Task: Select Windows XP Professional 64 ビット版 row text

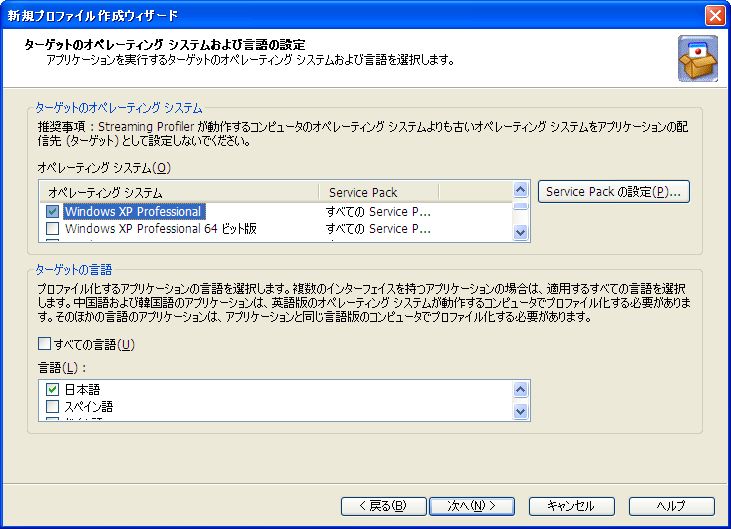Action: click(161, 228)
